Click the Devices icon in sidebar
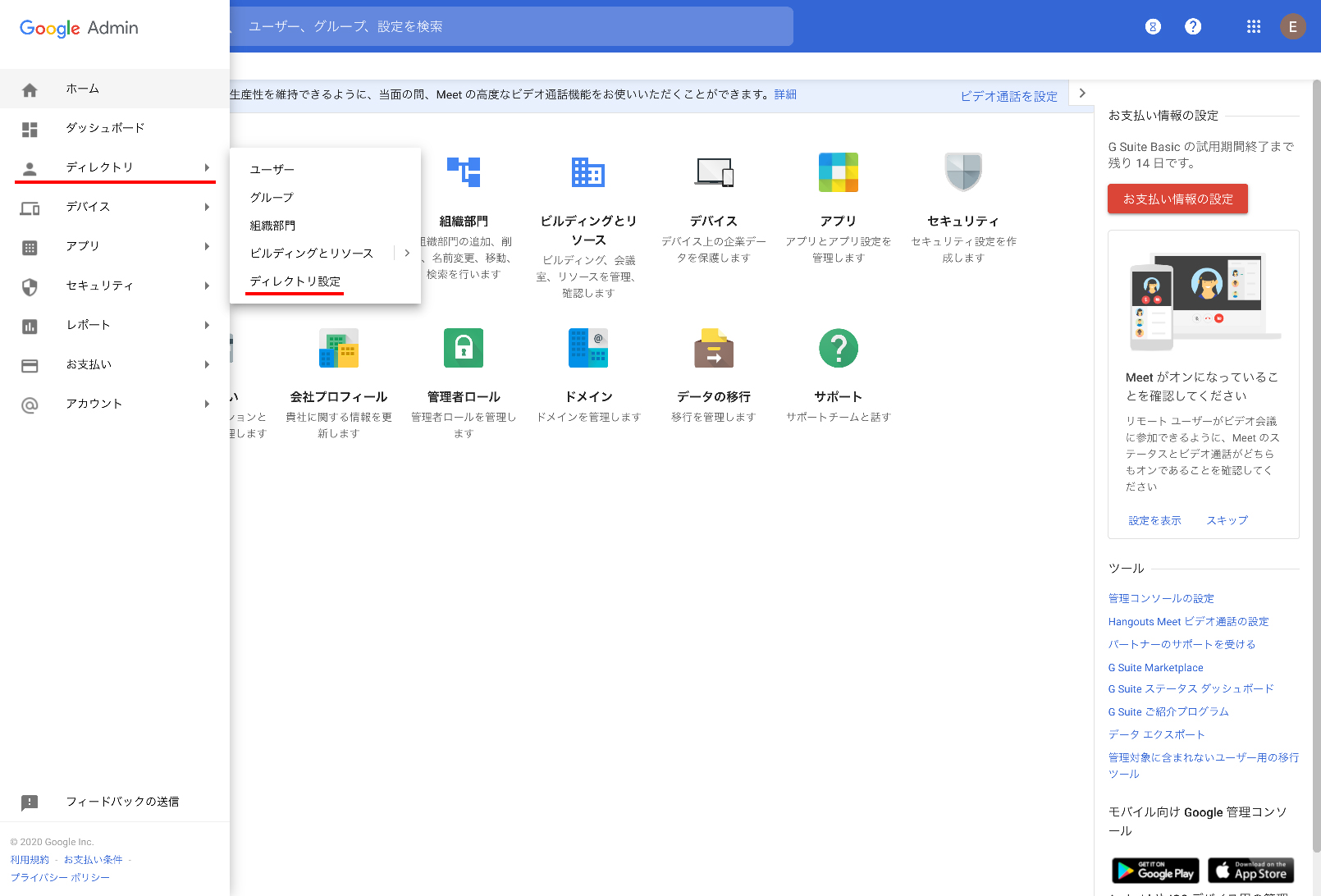This screenshot has height=896, width=1321. 30,208
